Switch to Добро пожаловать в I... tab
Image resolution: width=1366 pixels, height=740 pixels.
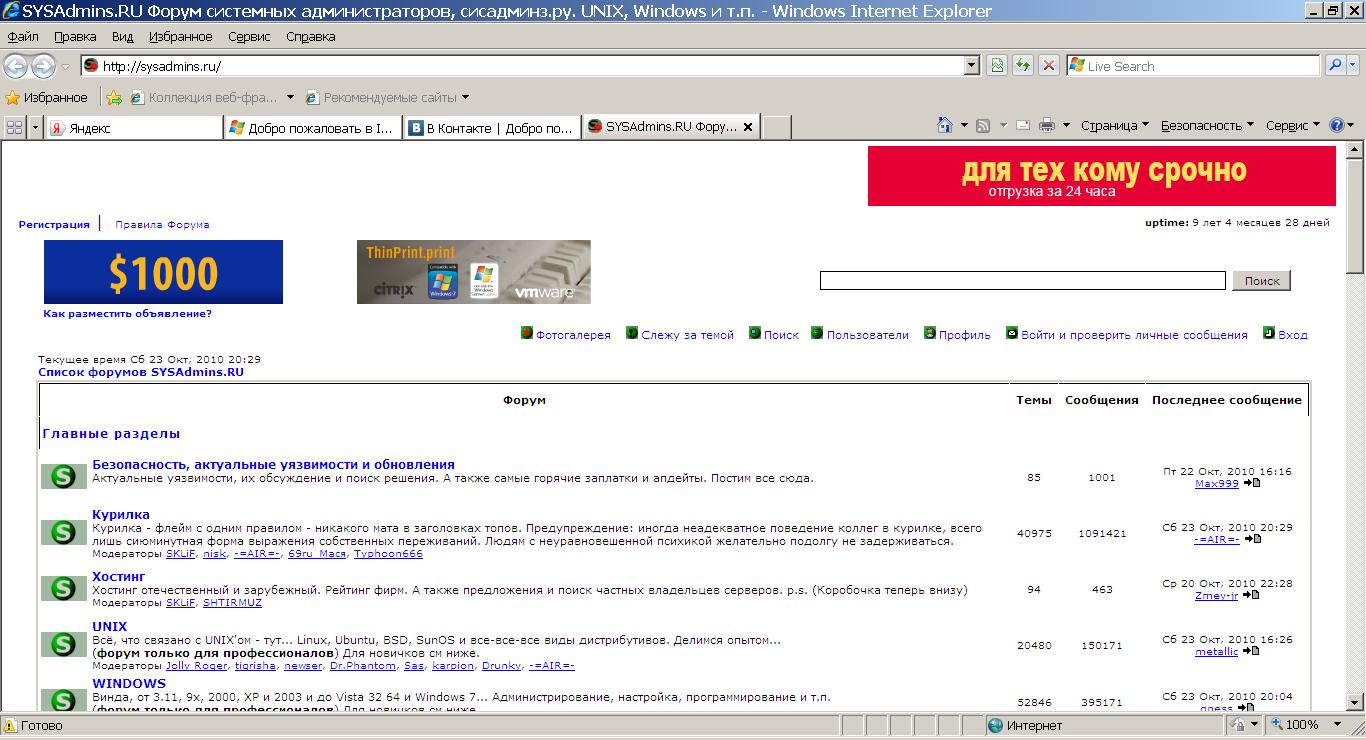312,128
